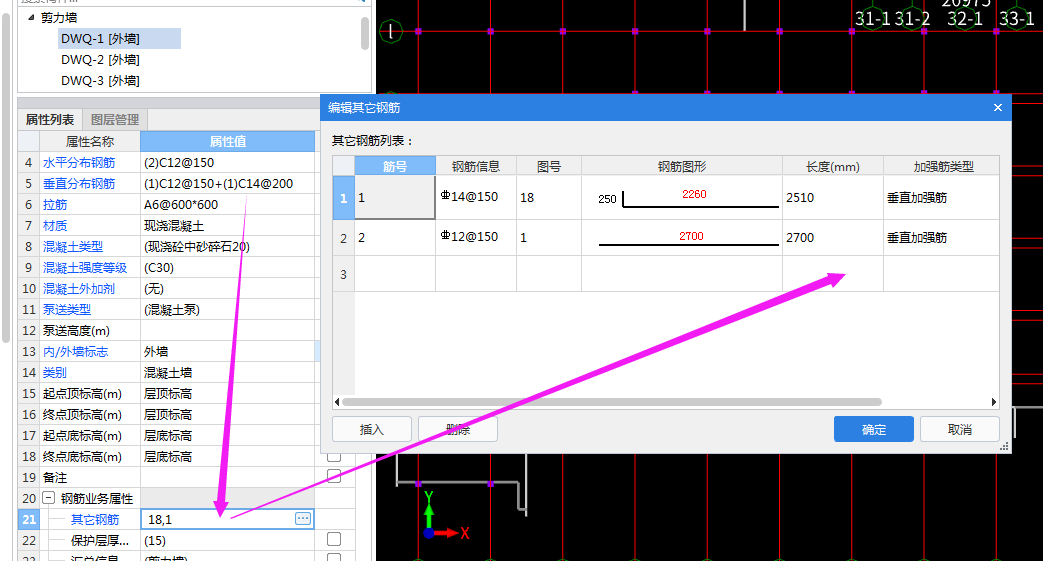Close the 编辑其它钢筋 dialog

(997, 108)
